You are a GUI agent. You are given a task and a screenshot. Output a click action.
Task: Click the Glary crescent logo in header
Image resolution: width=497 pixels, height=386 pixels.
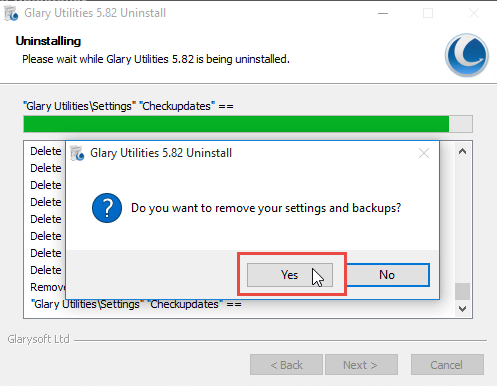tap(467, 55)
